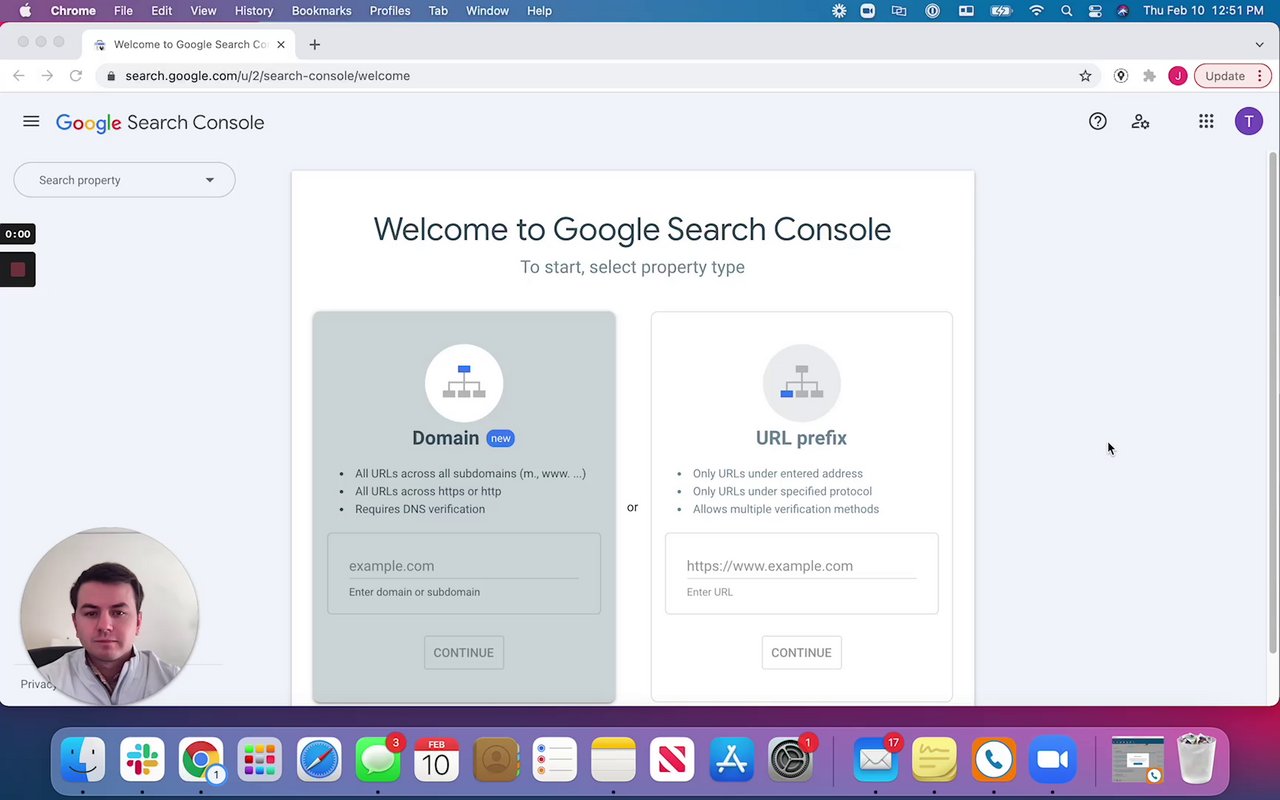Open the App Store from the Dock

point(731,761)
